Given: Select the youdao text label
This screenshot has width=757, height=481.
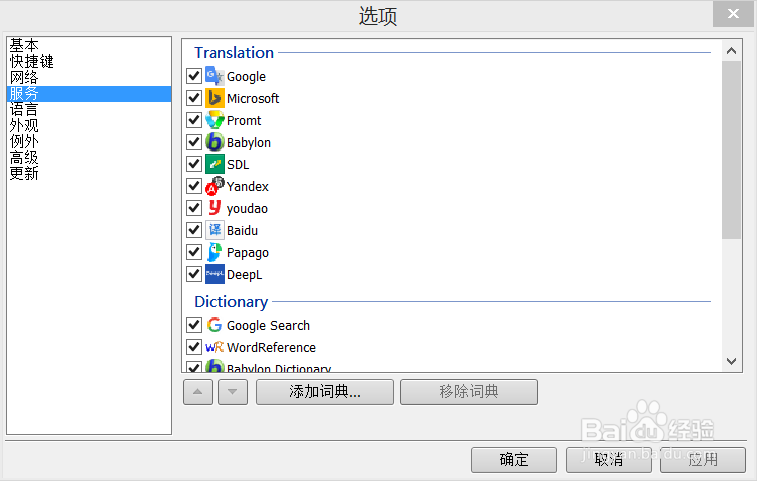Looking at the screenshot, I should [x=247, y=209].
